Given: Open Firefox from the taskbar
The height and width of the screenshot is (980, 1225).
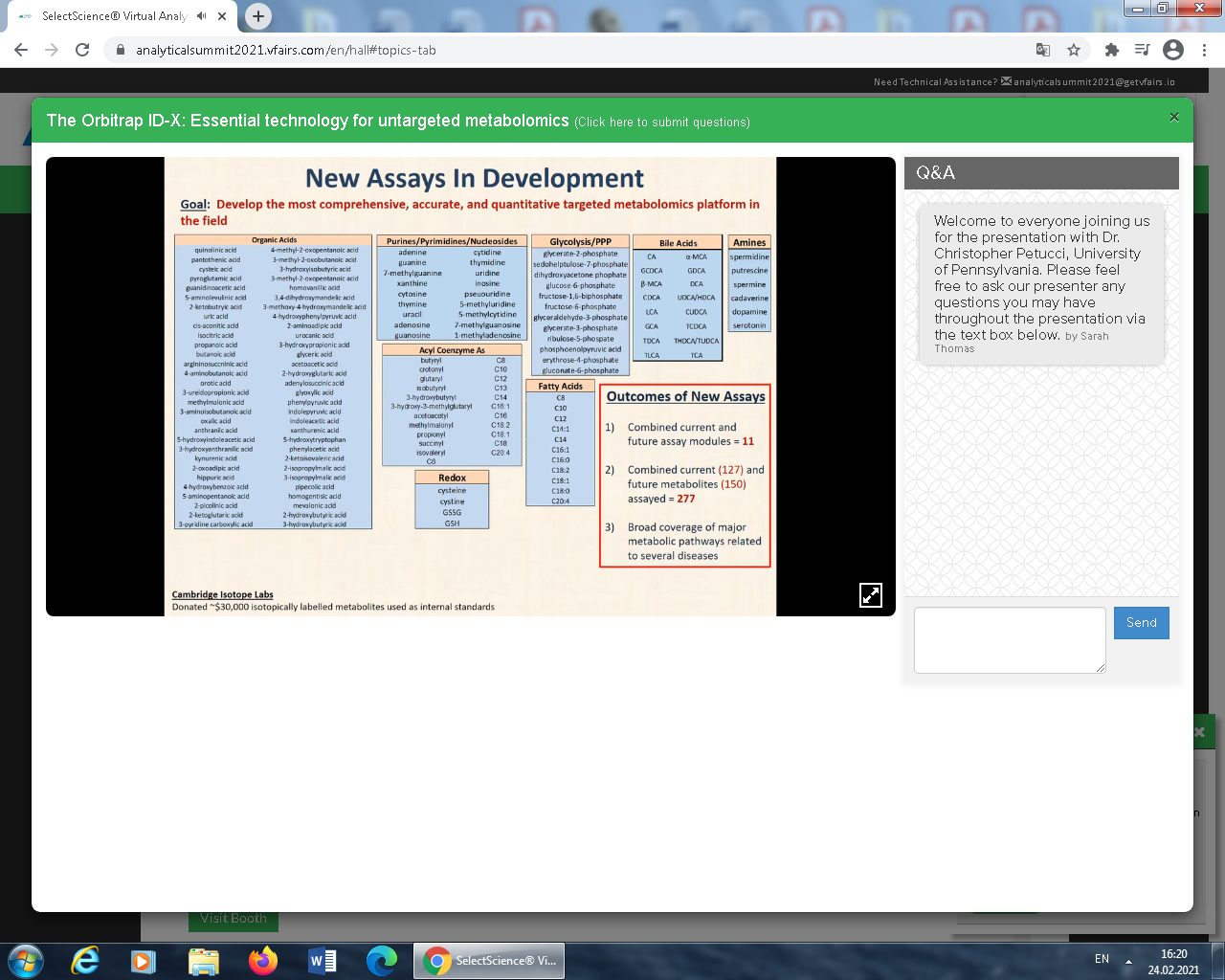Looking at the screenshot, I should pyautogui.click(x=262, y=961).
